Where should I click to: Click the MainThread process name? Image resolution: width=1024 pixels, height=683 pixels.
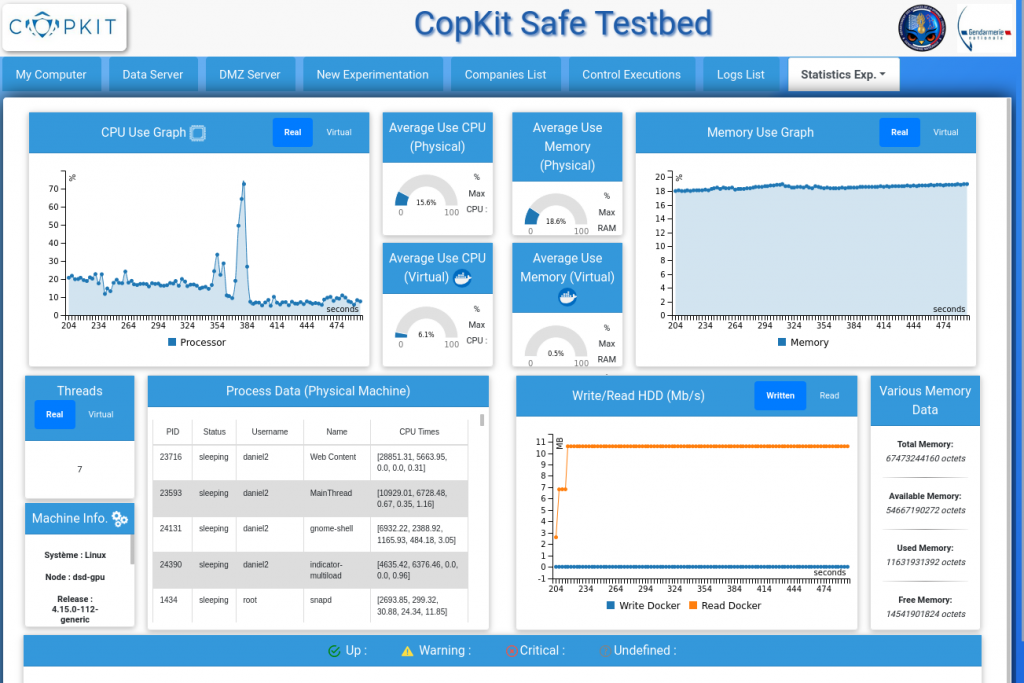click(331, 493)
